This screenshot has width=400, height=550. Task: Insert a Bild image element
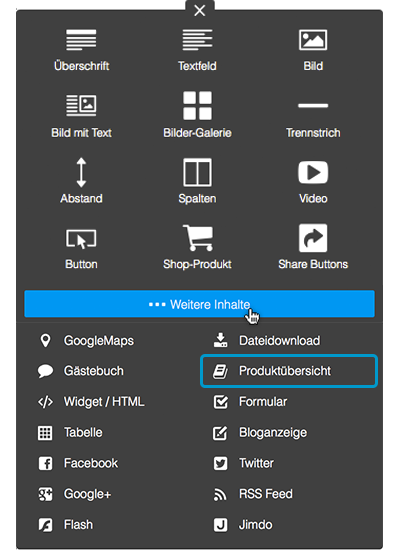coord(313,50)
